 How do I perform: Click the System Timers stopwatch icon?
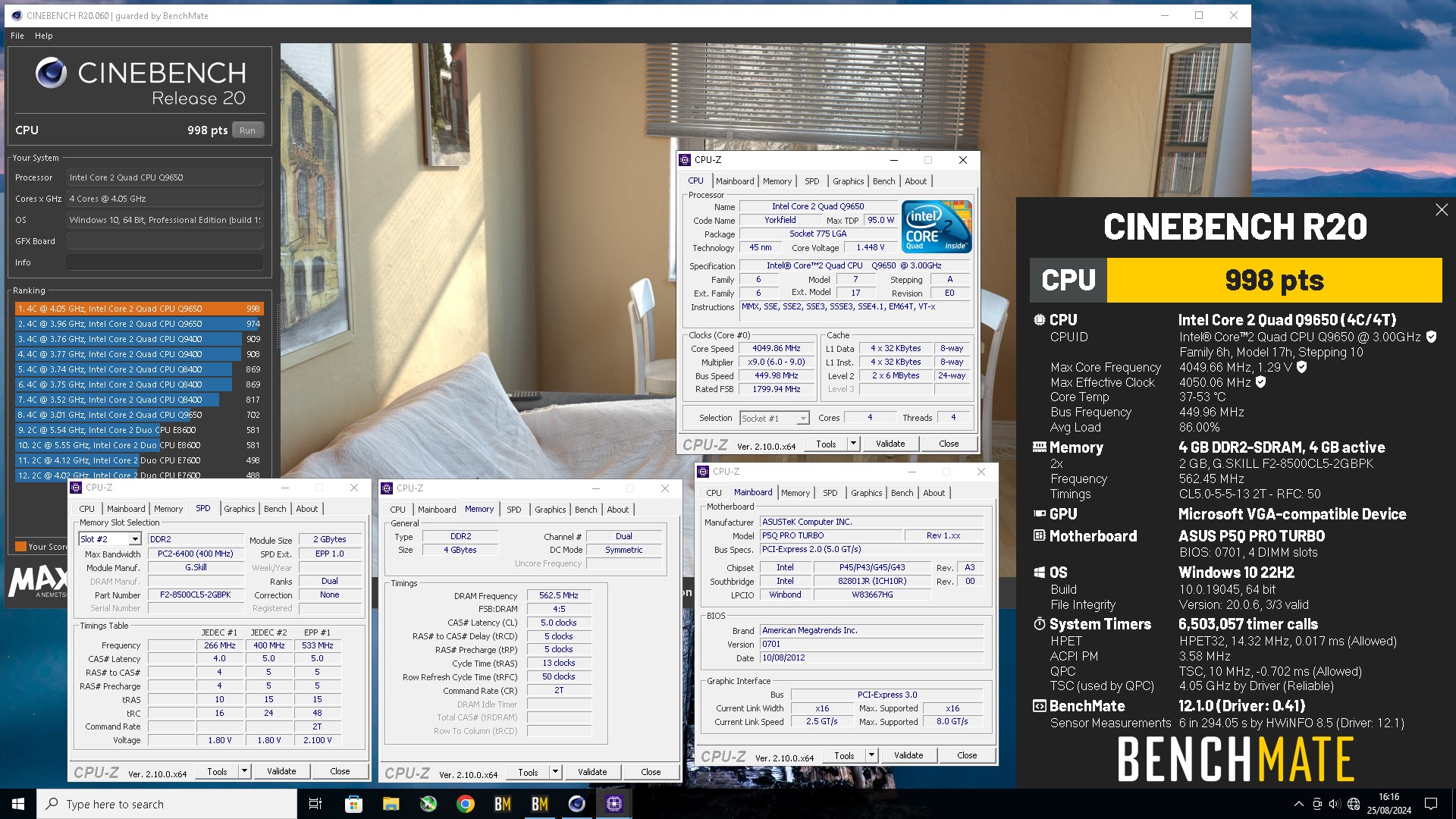click(1040, 624)
